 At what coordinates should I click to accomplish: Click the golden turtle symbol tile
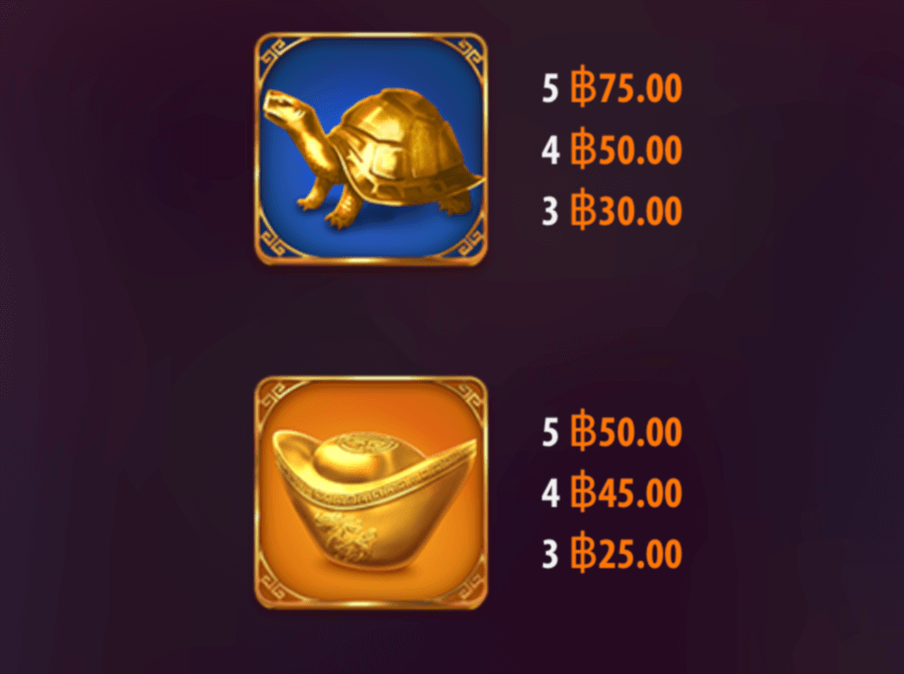[x=371, y=149]
